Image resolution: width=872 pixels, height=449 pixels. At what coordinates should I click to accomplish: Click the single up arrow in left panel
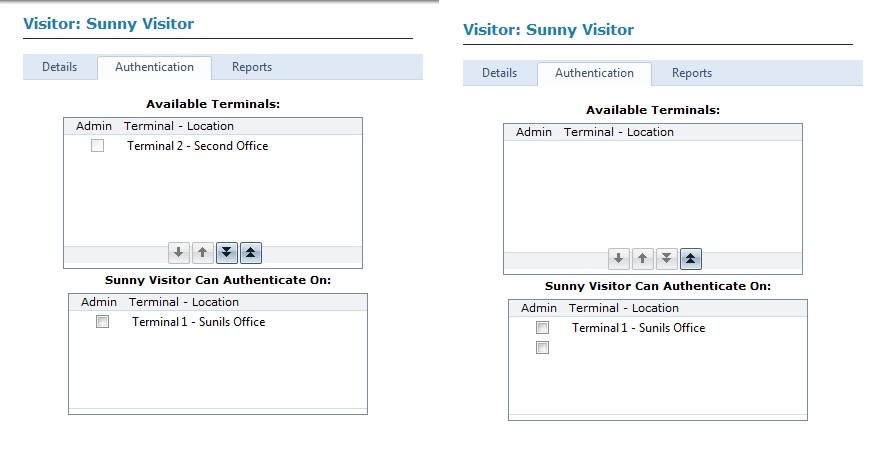coord(202,253)
